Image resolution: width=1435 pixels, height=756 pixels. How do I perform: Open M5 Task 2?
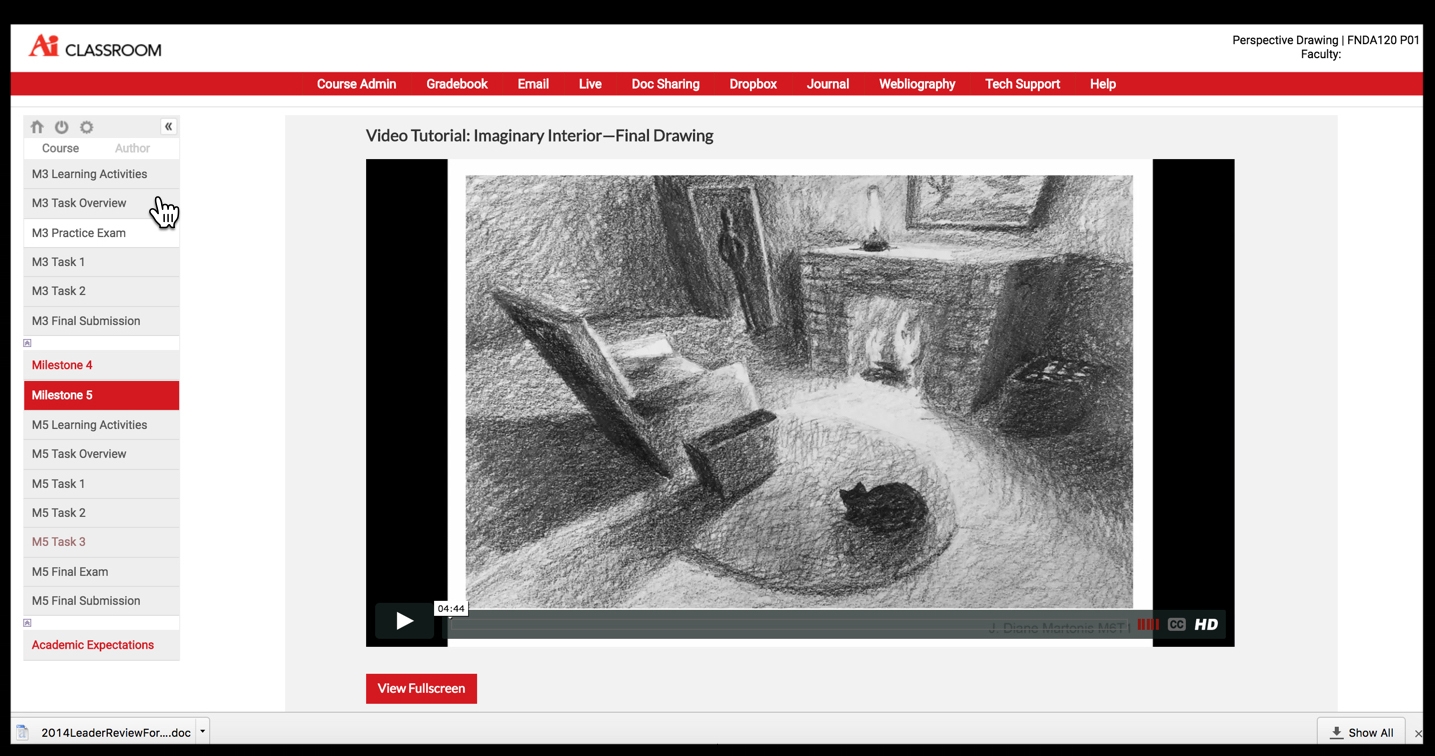pos(101,513)
